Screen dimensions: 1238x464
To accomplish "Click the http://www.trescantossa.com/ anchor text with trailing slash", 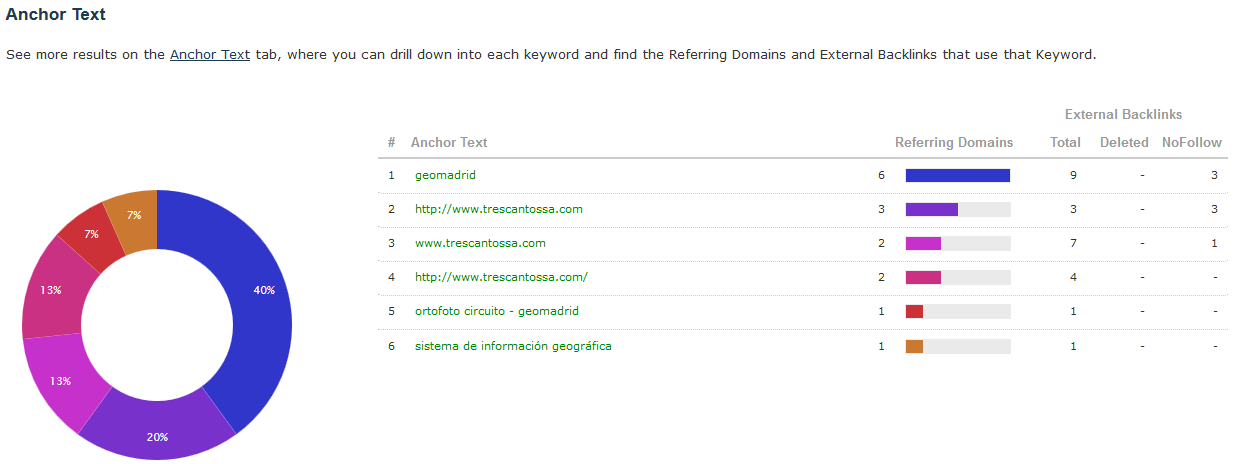I will (x=501, y=277).
